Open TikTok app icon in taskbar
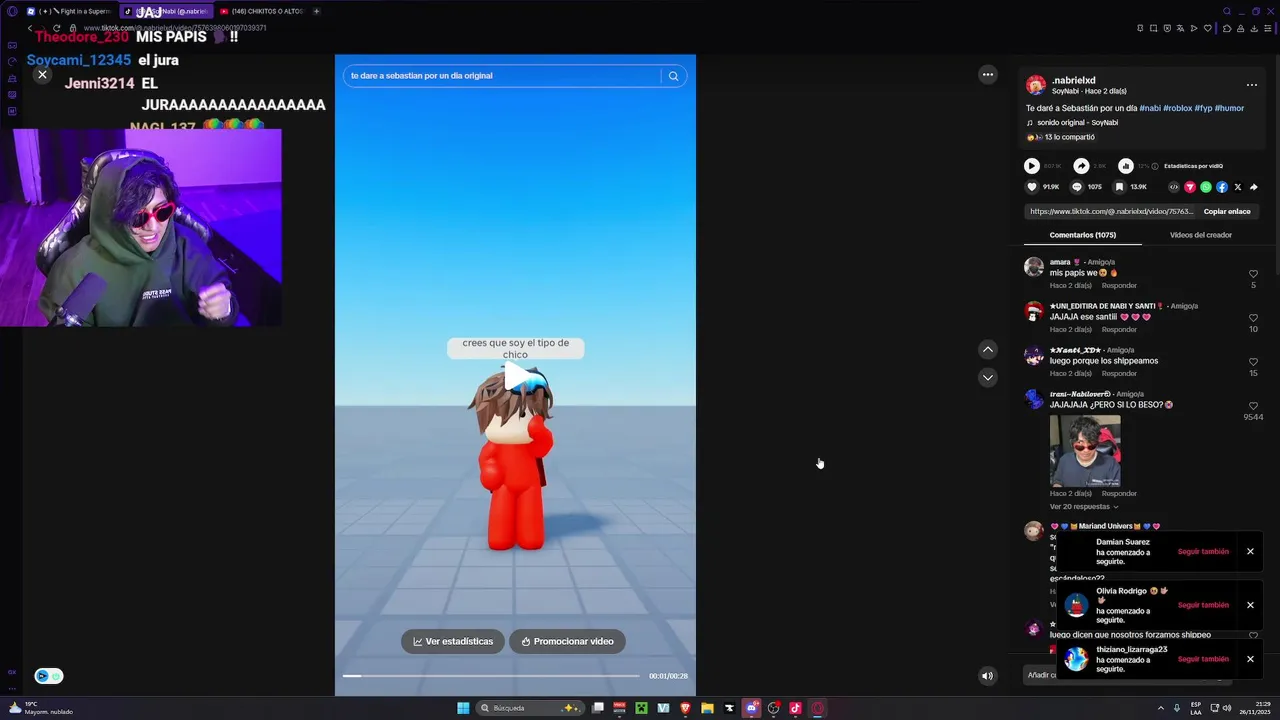 [x=795, y=708]
